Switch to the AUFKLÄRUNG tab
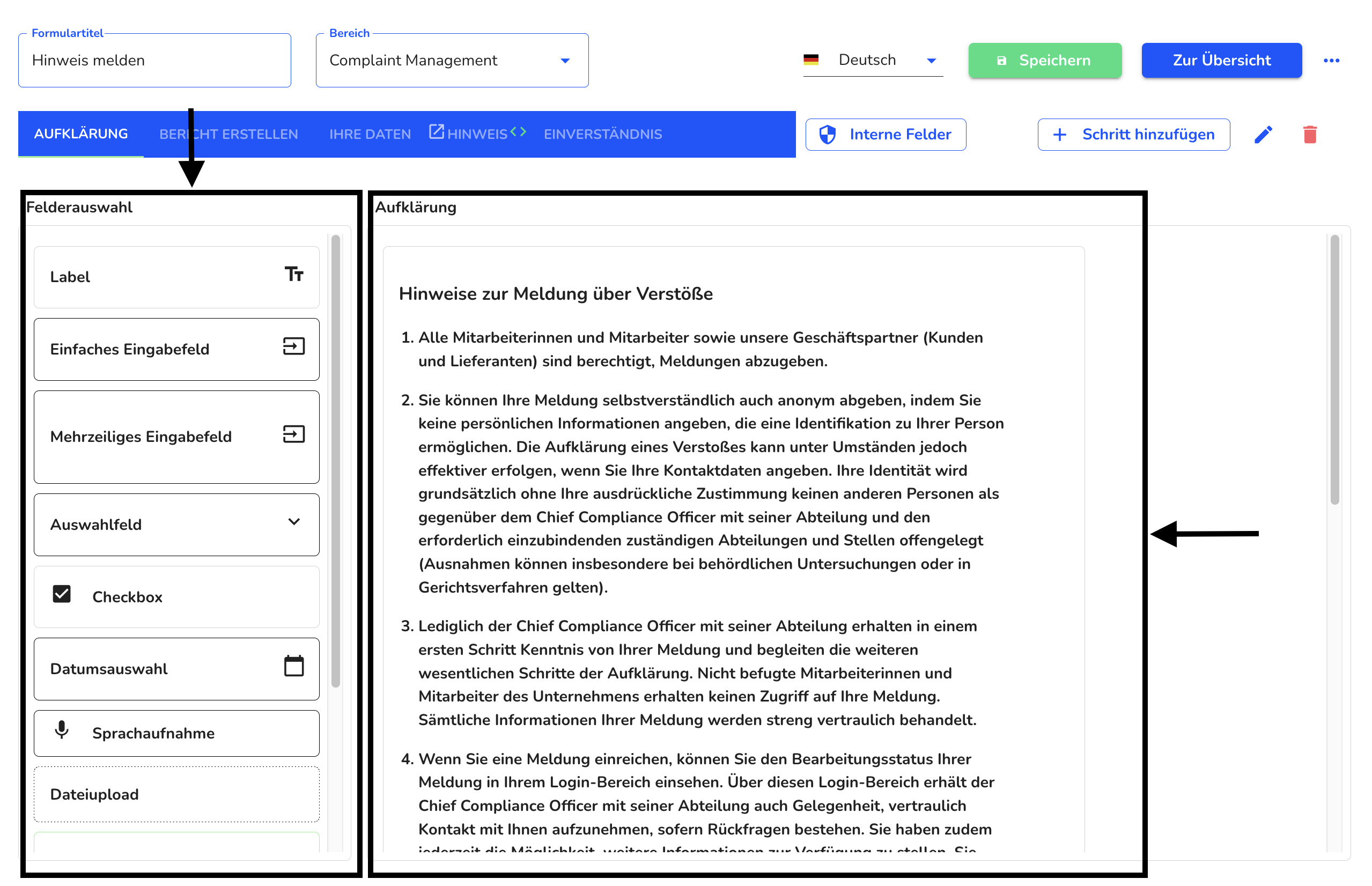The image size is (1372, 886). pos(81,134)
